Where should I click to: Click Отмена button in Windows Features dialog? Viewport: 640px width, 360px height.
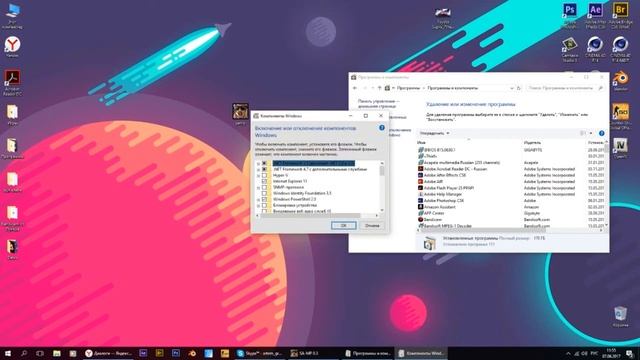pos(372,225)
